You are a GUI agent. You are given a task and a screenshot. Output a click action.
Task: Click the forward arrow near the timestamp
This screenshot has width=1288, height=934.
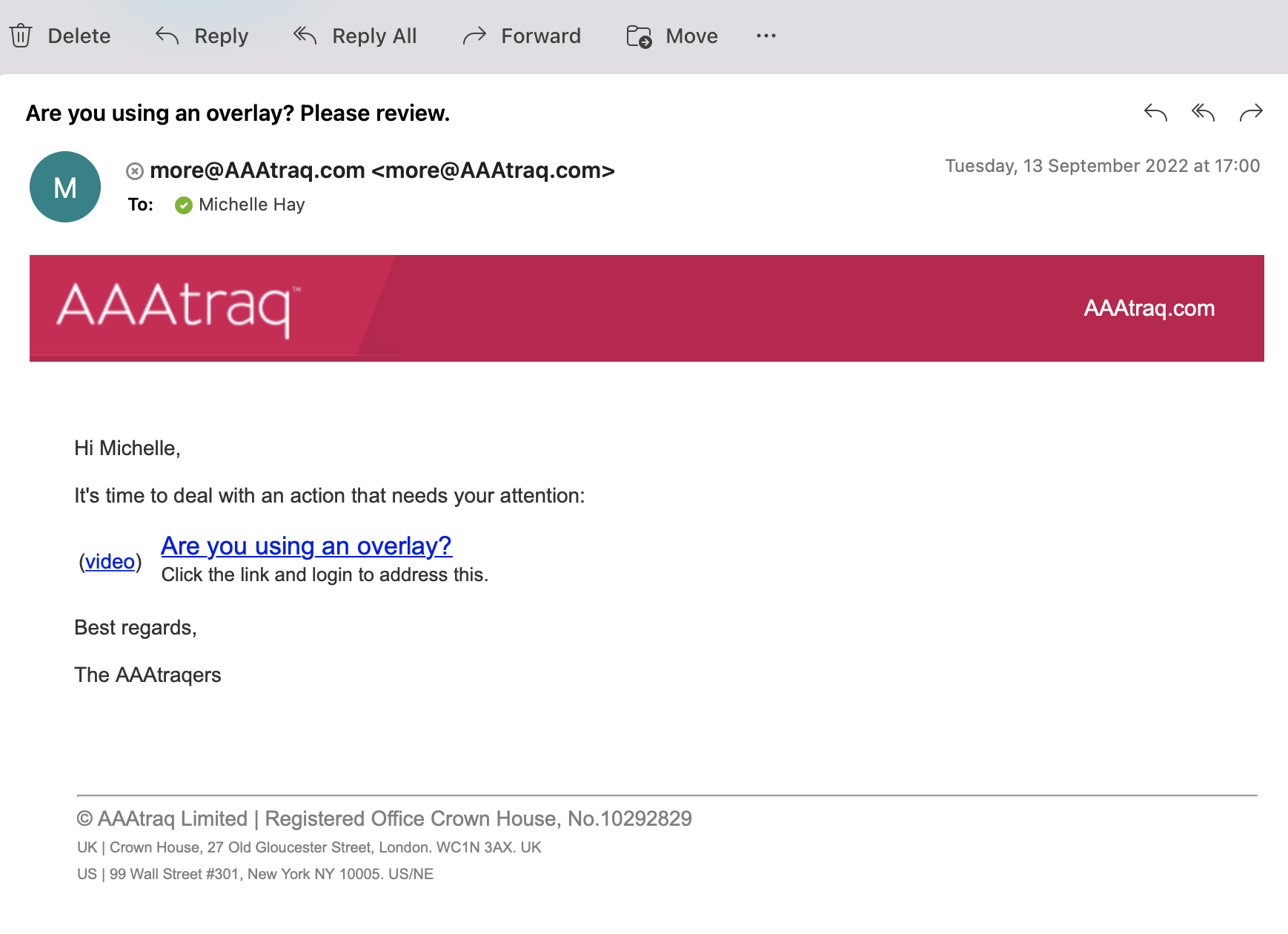[1254, 113]
